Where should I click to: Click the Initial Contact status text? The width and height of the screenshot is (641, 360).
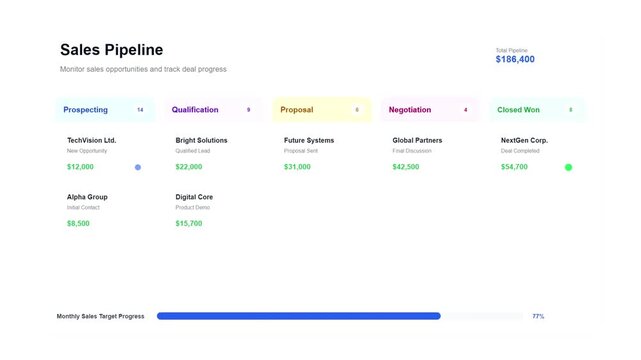click(x=83, y=208)
